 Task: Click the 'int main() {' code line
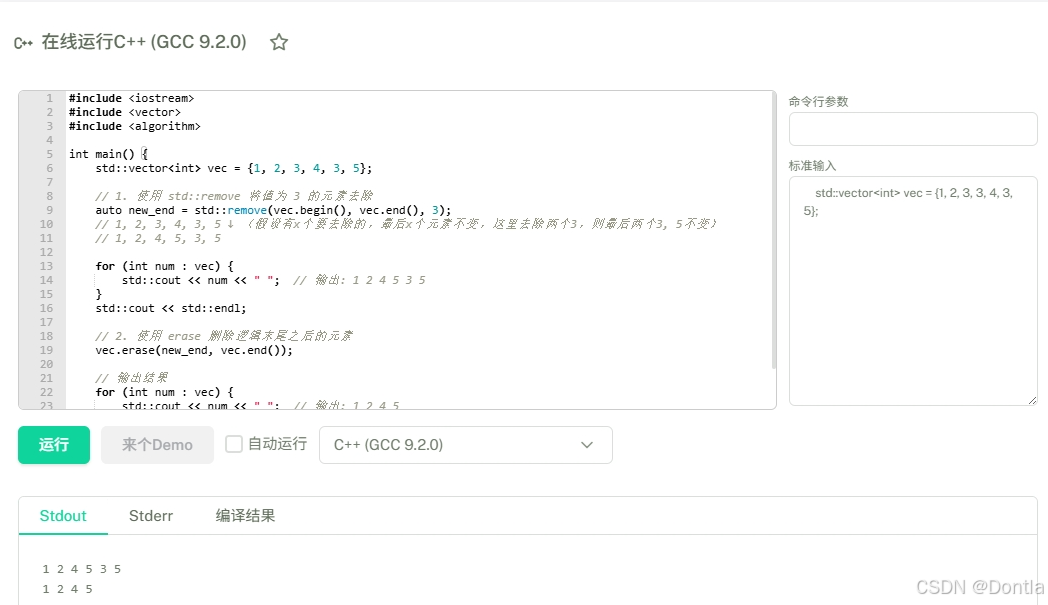coord(108,154)
